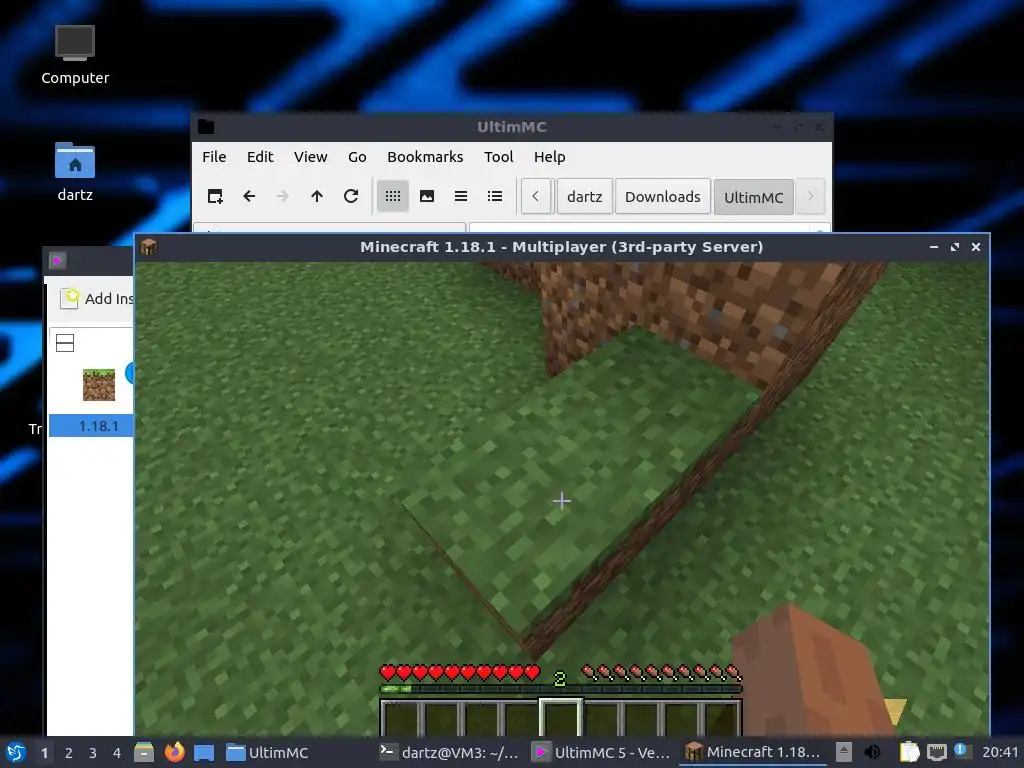Select the highlighted middle hotbar slot
The width and height of the screenshot is (1024, 768).
coord(560,717)
